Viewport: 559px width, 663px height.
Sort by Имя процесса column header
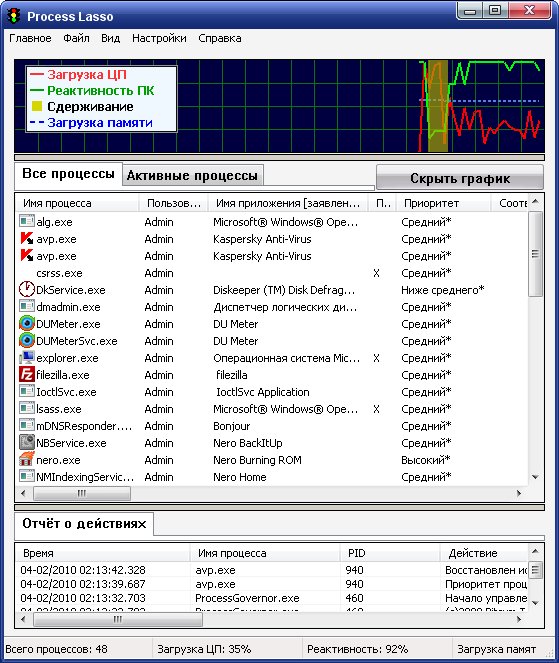click(x=77, y=203)
